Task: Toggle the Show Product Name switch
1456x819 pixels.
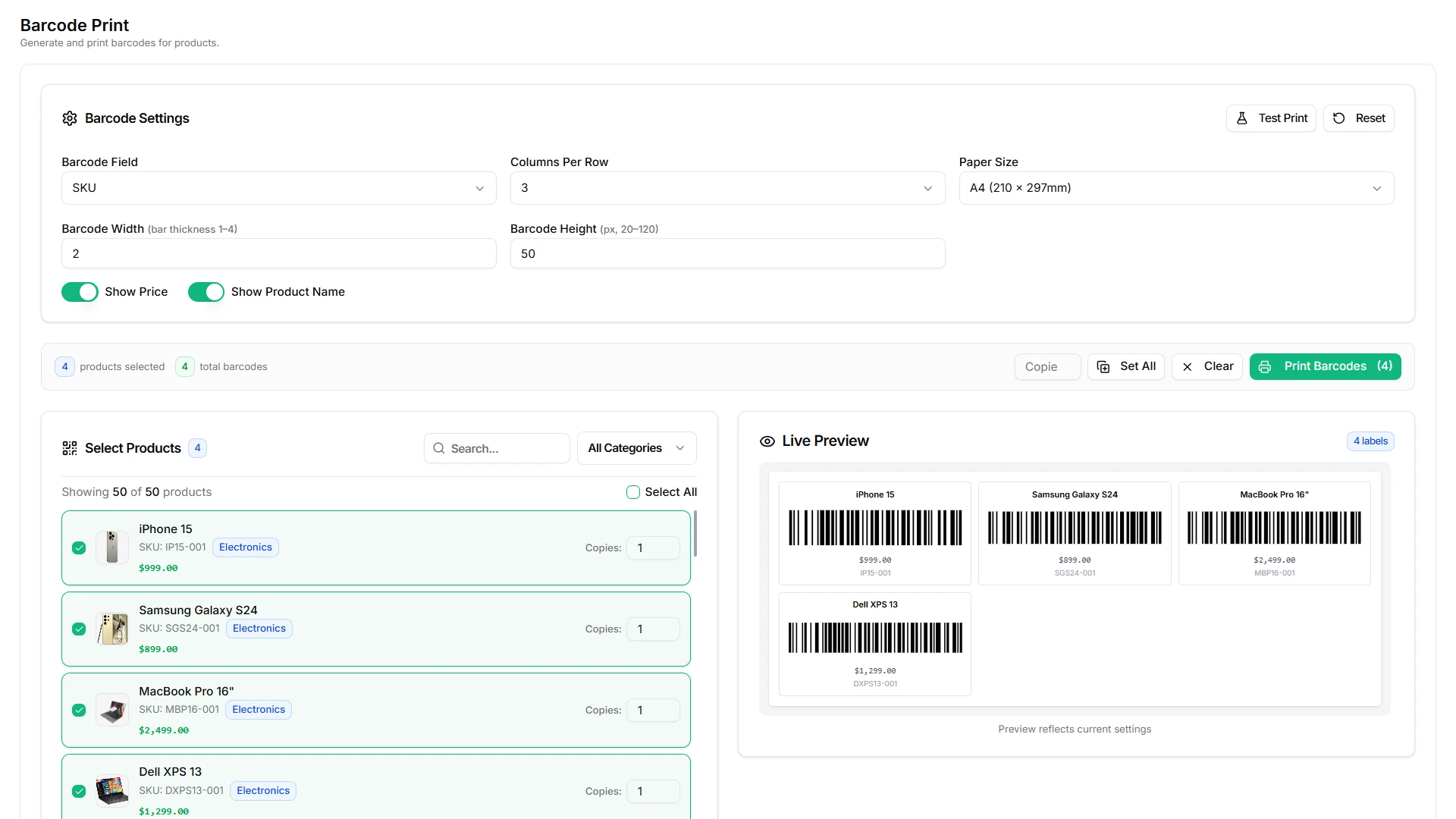Action: 206,292
